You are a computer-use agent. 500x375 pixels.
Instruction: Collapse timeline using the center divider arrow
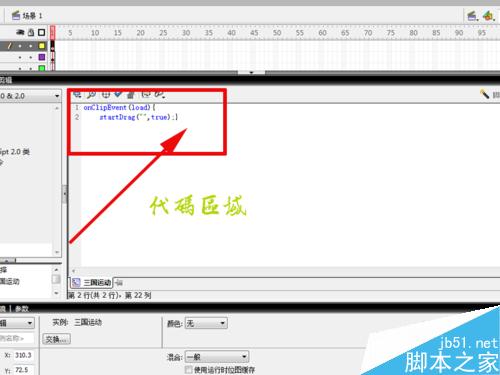(x=251, y=72)
